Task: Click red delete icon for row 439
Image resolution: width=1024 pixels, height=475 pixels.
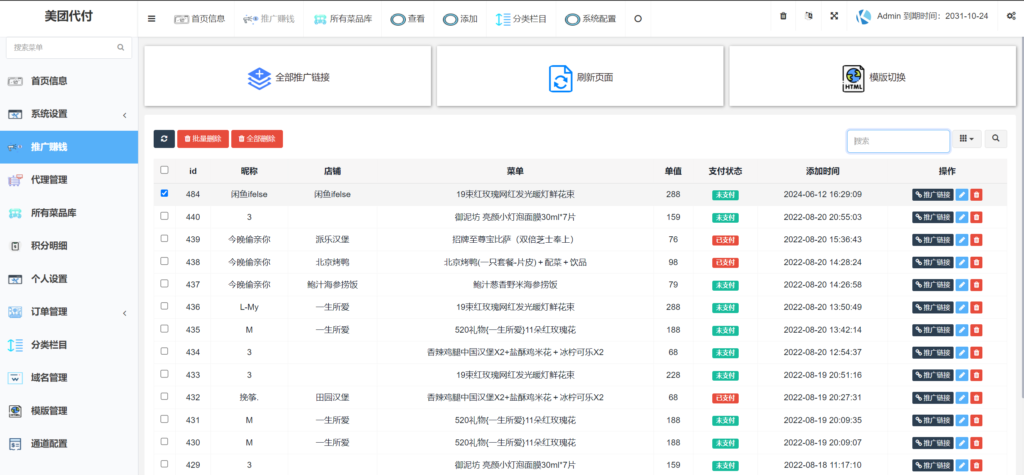Action: pyautogui.click(x=976, y=240)
